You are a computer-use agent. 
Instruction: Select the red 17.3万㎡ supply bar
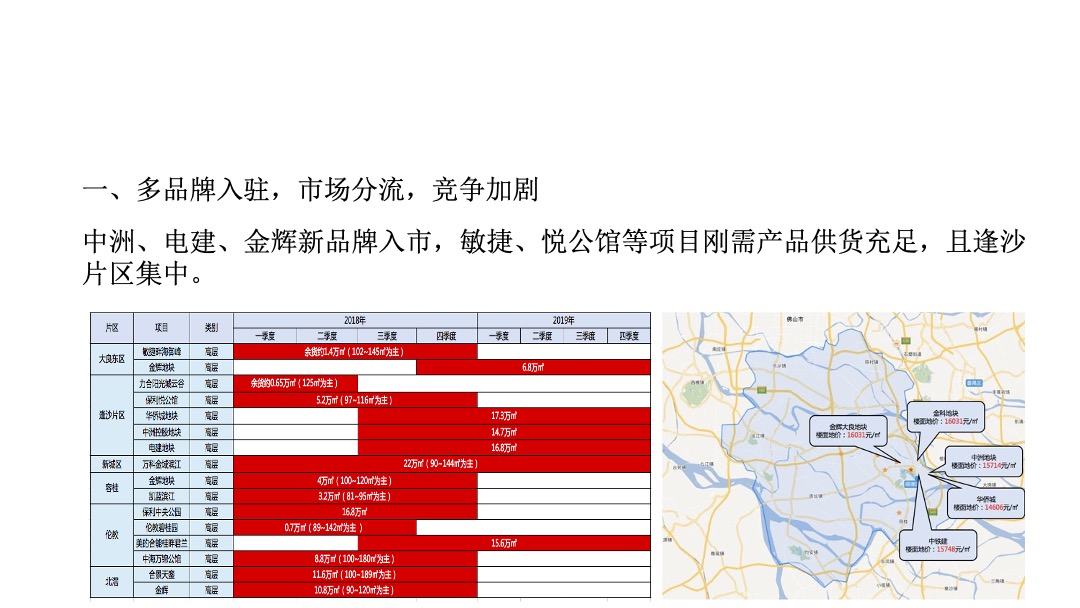point(503,415)
